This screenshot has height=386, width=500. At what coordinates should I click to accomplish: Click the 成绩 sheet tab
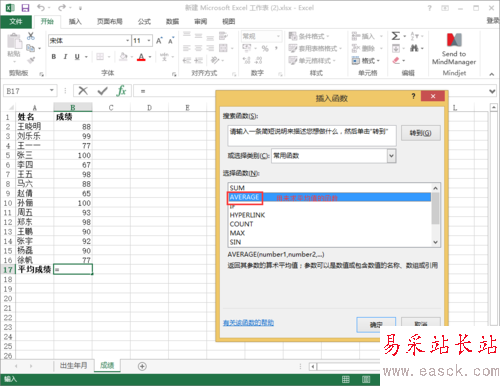tap(107, 365)
